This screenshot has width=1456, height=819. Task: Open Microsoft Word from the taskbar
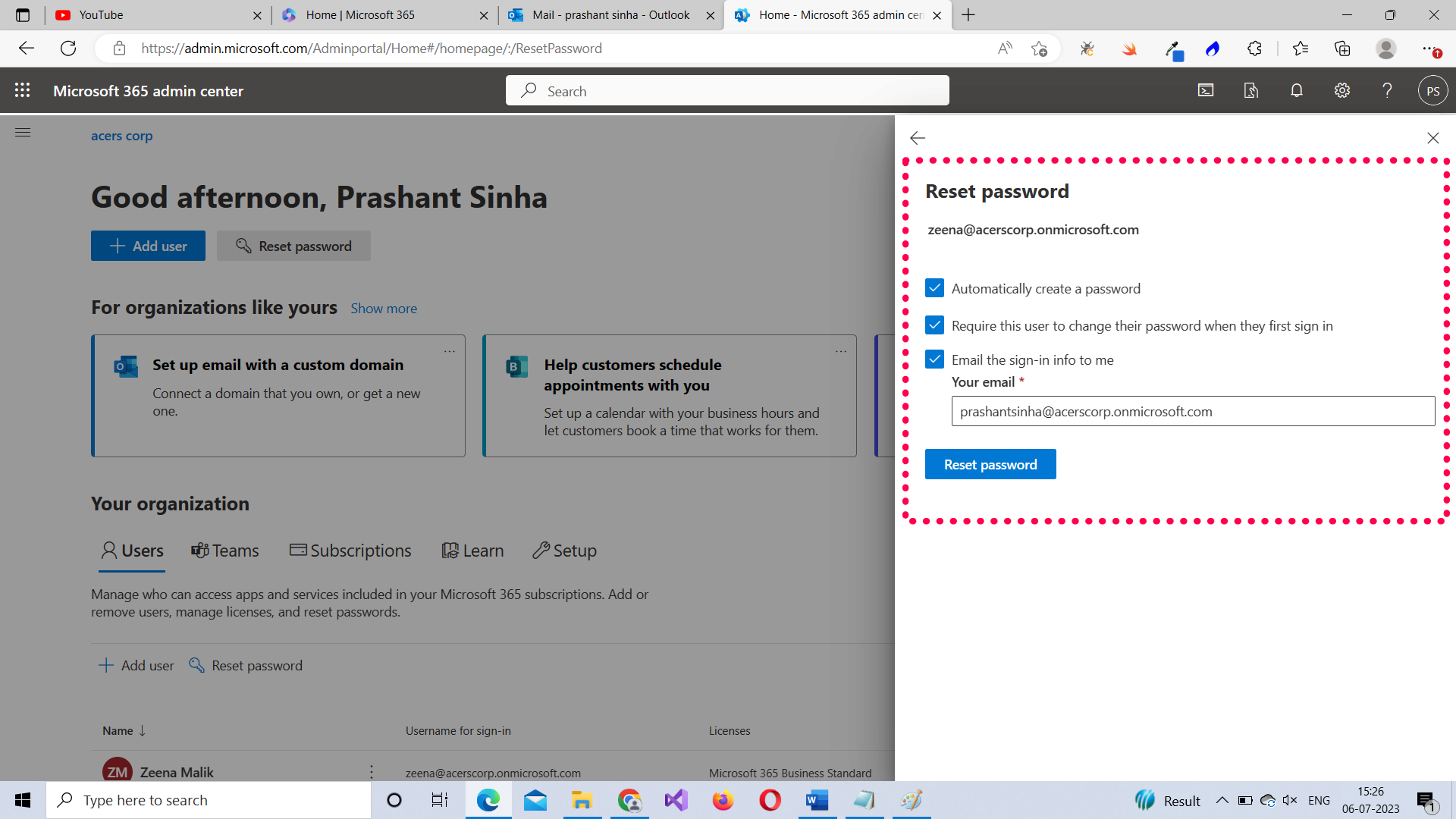817,800
